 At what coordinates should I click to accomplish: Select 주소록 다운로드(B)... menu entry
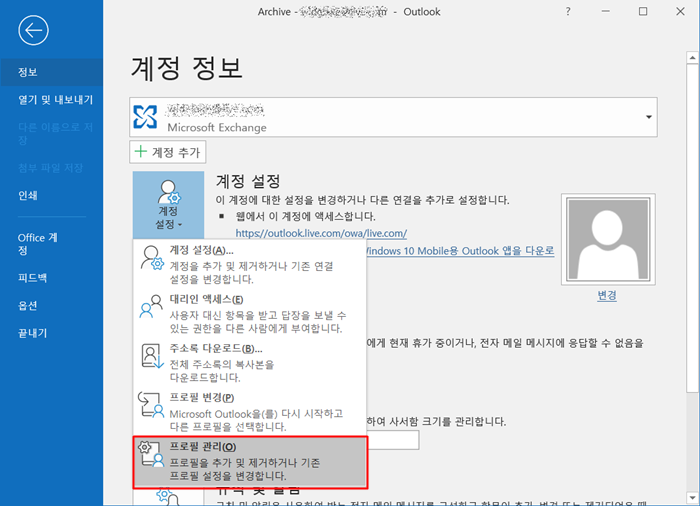tap(250, 362)
